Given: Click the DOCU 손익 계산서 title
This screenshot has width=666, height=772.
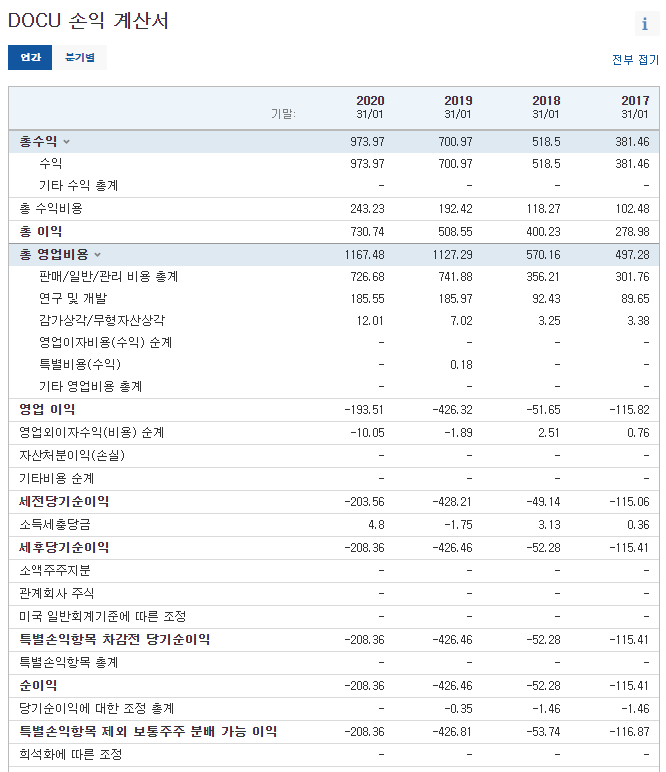Looking at the screenshot, I should (x=89, y=21).
